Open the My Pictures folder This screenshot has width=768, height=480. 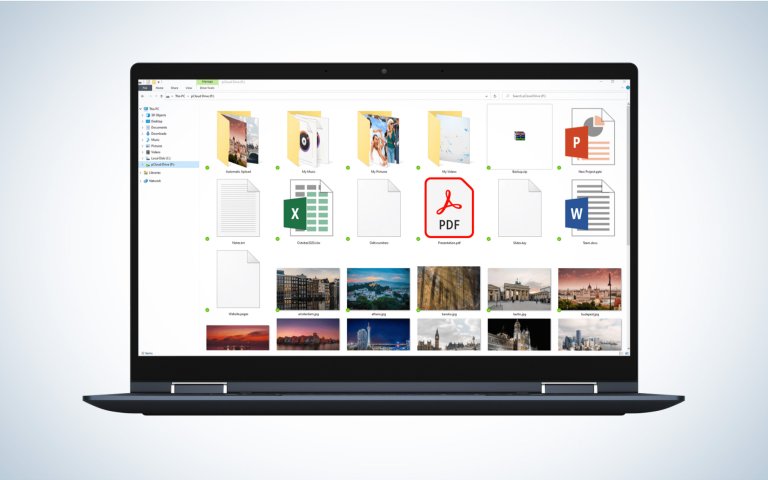point(379,137)
